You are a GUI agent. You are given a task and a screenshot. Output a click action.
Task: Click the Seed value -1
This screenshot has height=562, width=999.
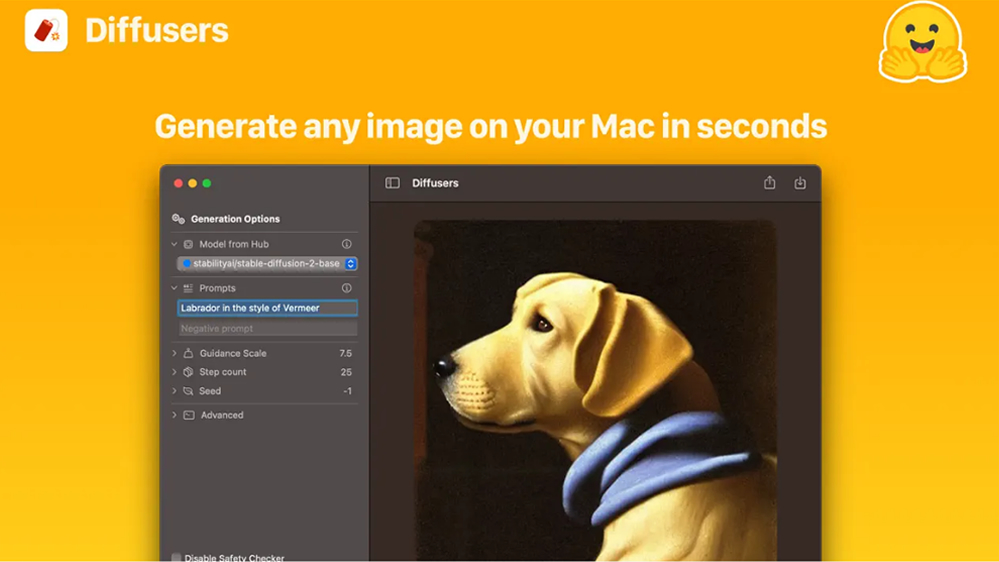click(347, 391)
